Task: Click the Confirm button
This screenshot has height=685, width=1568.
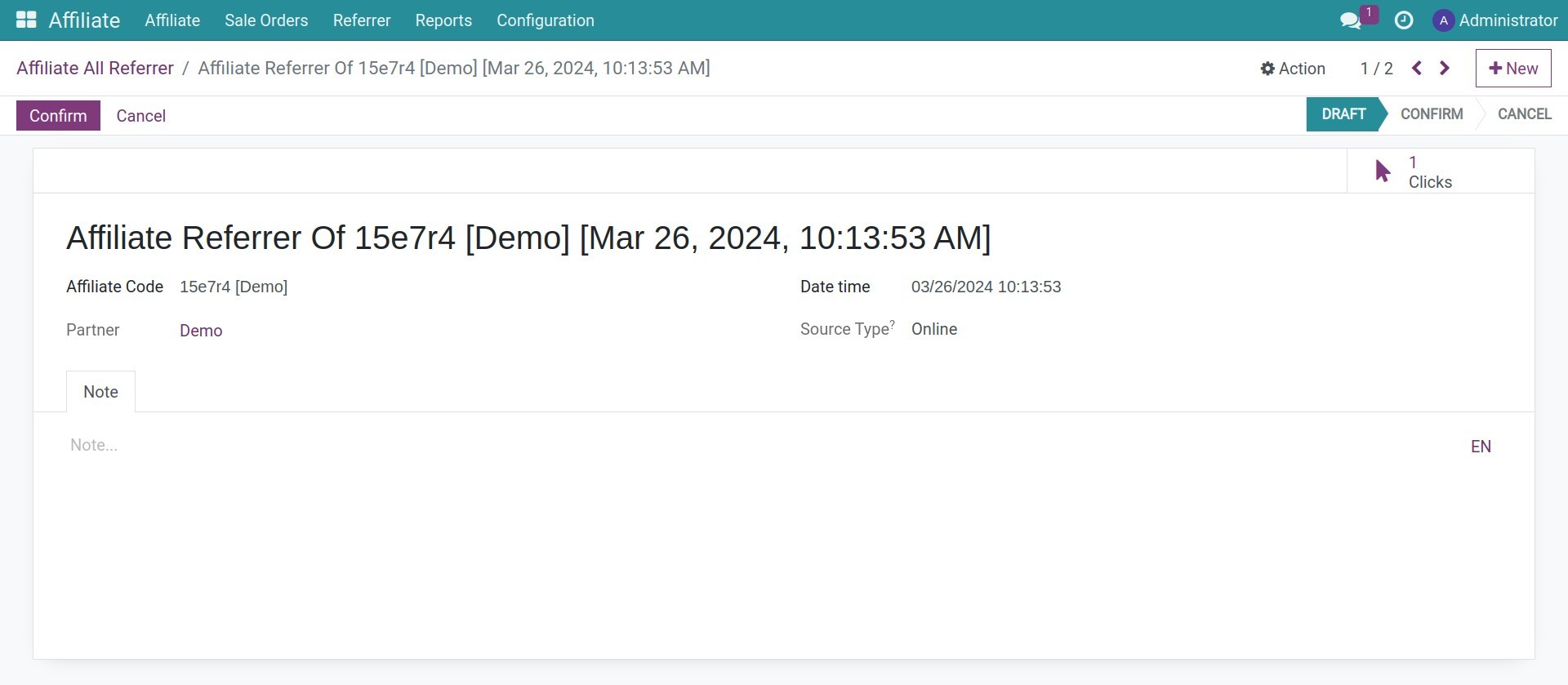Action: (x=58, y=116)
